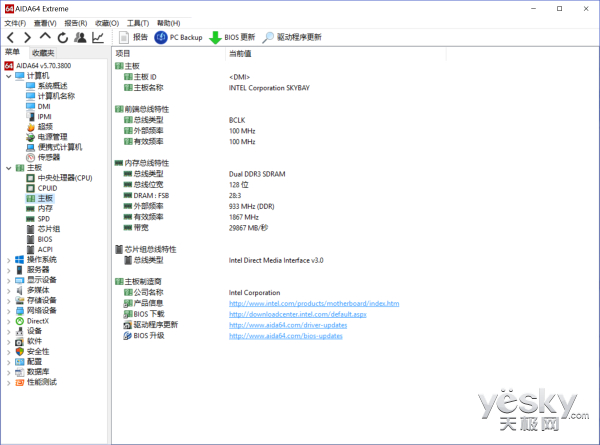Screen dimensions: 600x445
Task: Select 系统概述 in the tree
Action: click(x=47, y=86)
